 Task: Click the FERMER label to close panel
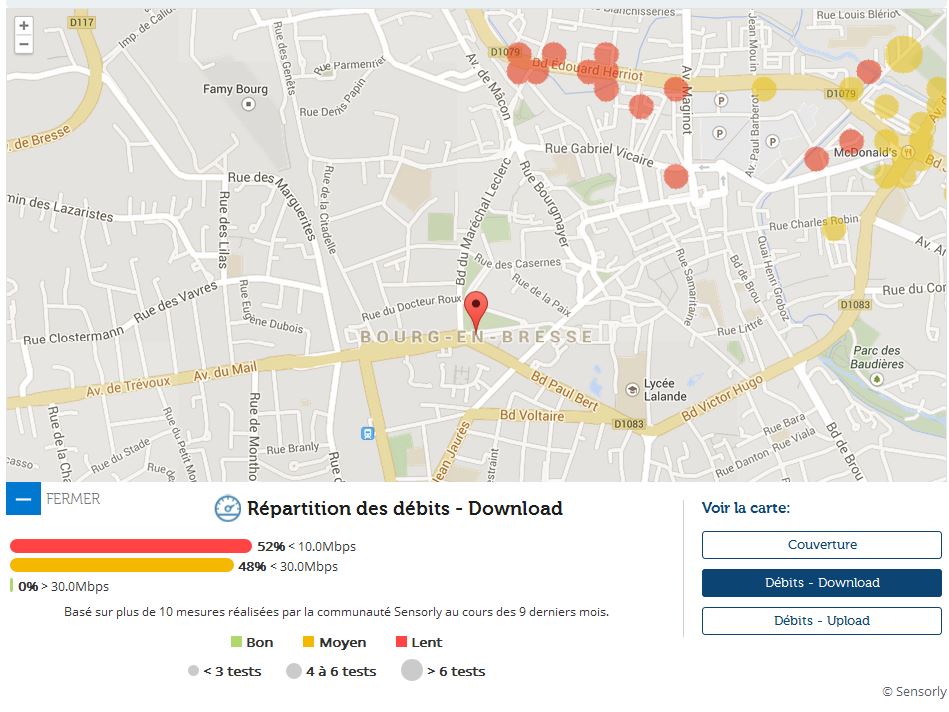(73, 498)
